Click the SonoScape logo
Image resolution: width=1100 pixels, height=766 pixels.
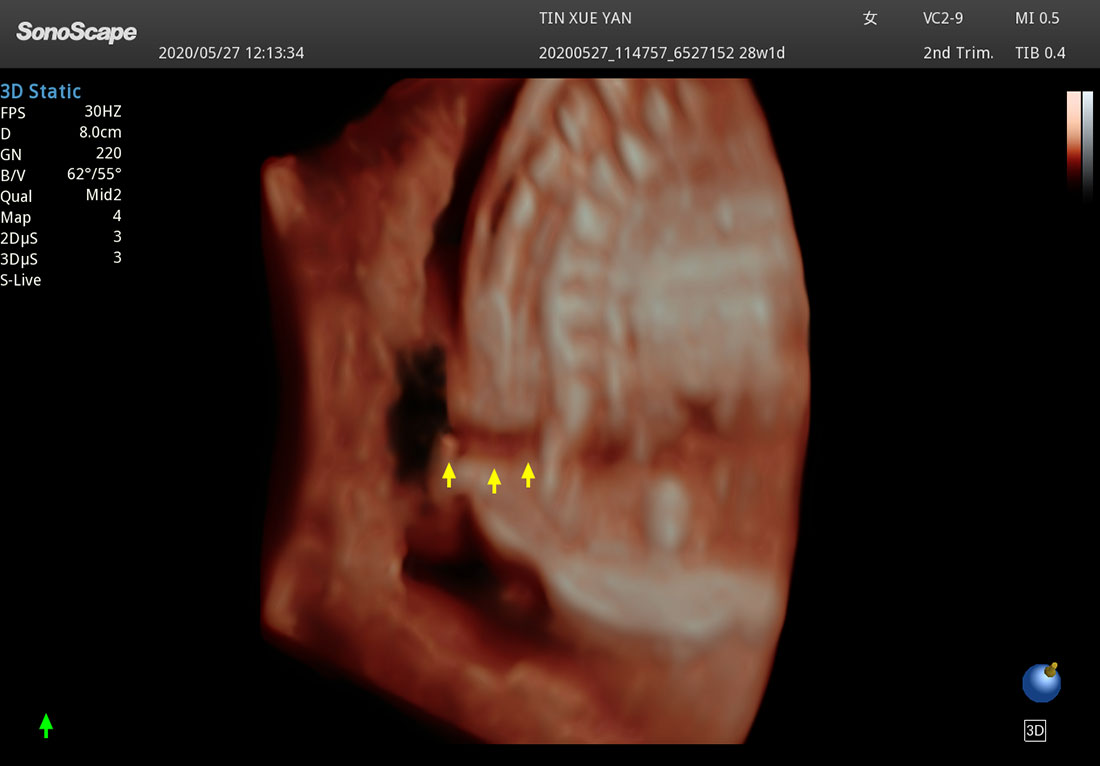coord(76,32)
